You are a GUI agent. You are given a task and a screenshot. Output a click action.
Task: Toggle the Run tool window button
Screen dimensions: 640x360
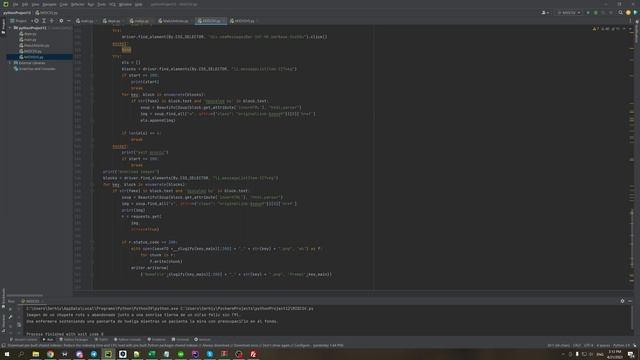[x=48, y=340]
